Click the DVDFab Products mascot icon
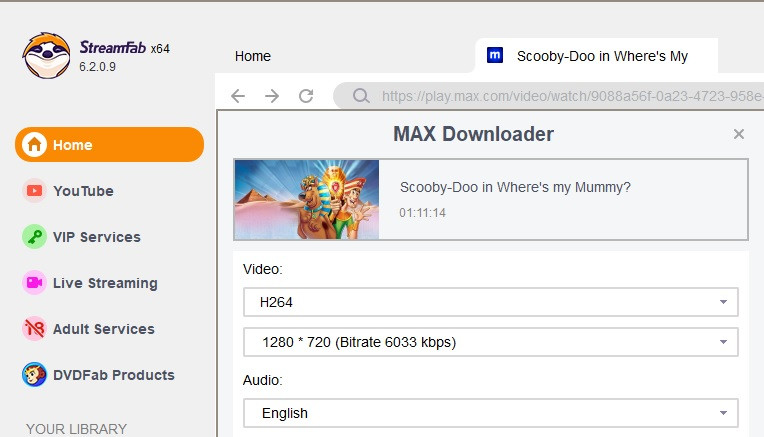 35,375
